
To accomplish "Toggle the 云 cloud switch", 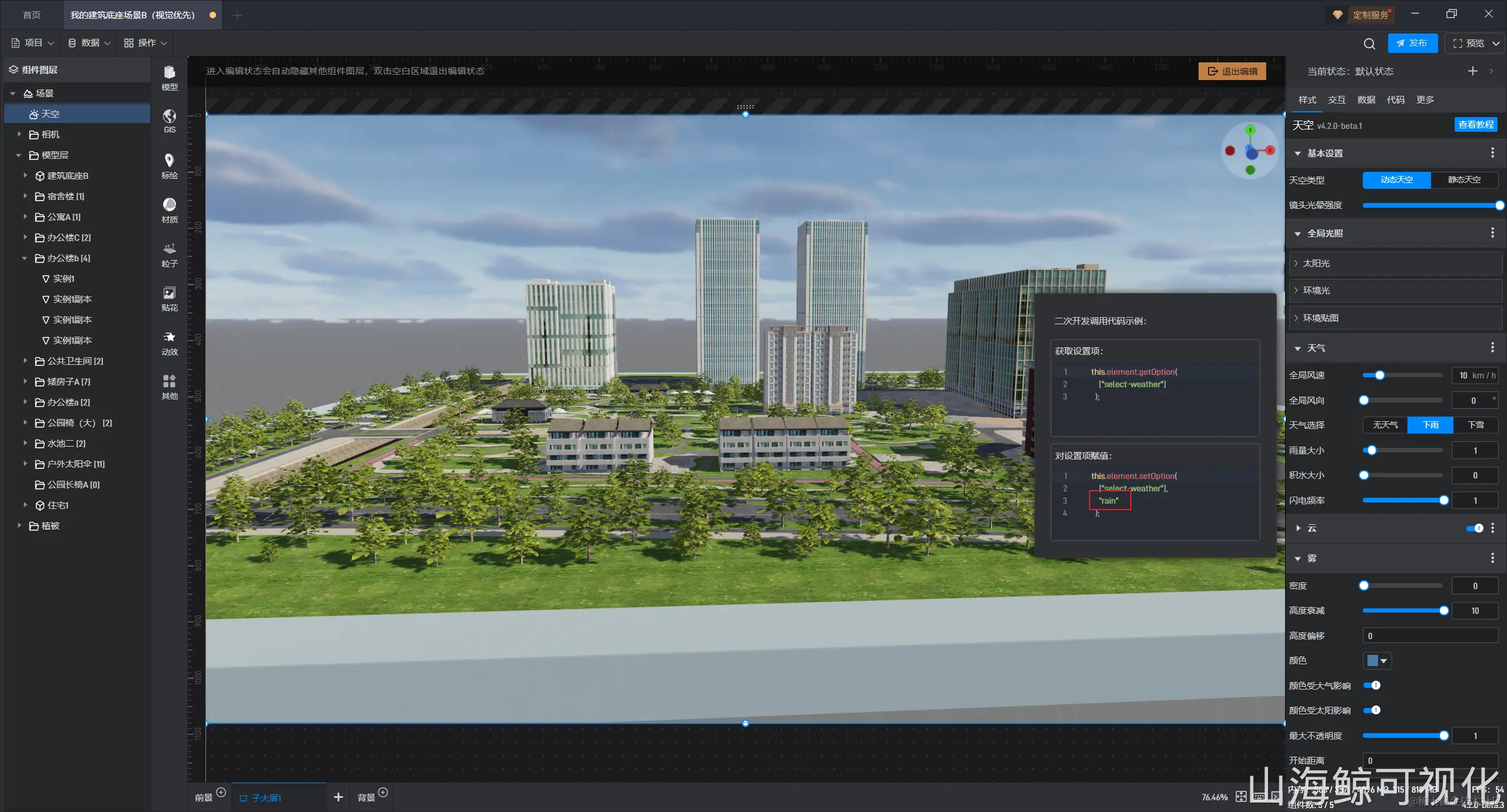I will [x=1475, y=528].
